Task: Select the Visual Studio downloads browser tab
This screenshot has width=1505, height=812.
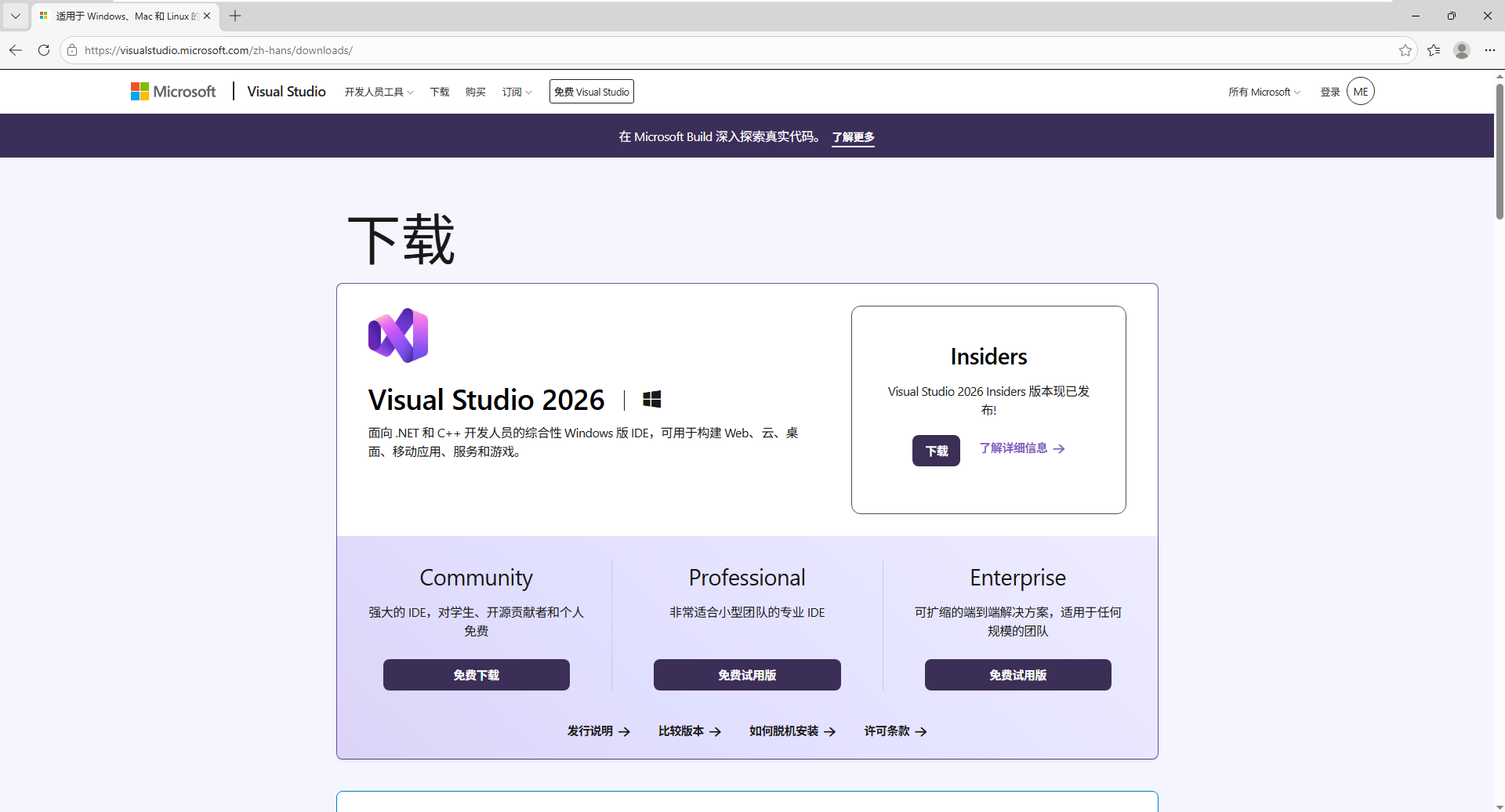Action: click(x=125, y=16)
